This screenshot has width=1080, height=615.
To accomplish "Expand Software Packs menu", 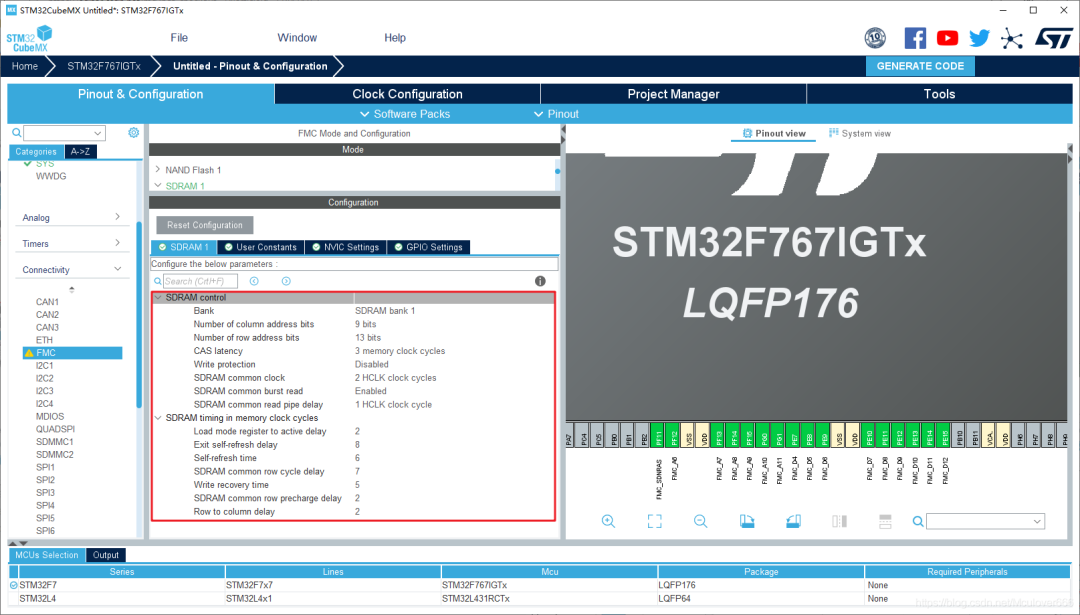I will pyautogui.click(x=405, y=114).
